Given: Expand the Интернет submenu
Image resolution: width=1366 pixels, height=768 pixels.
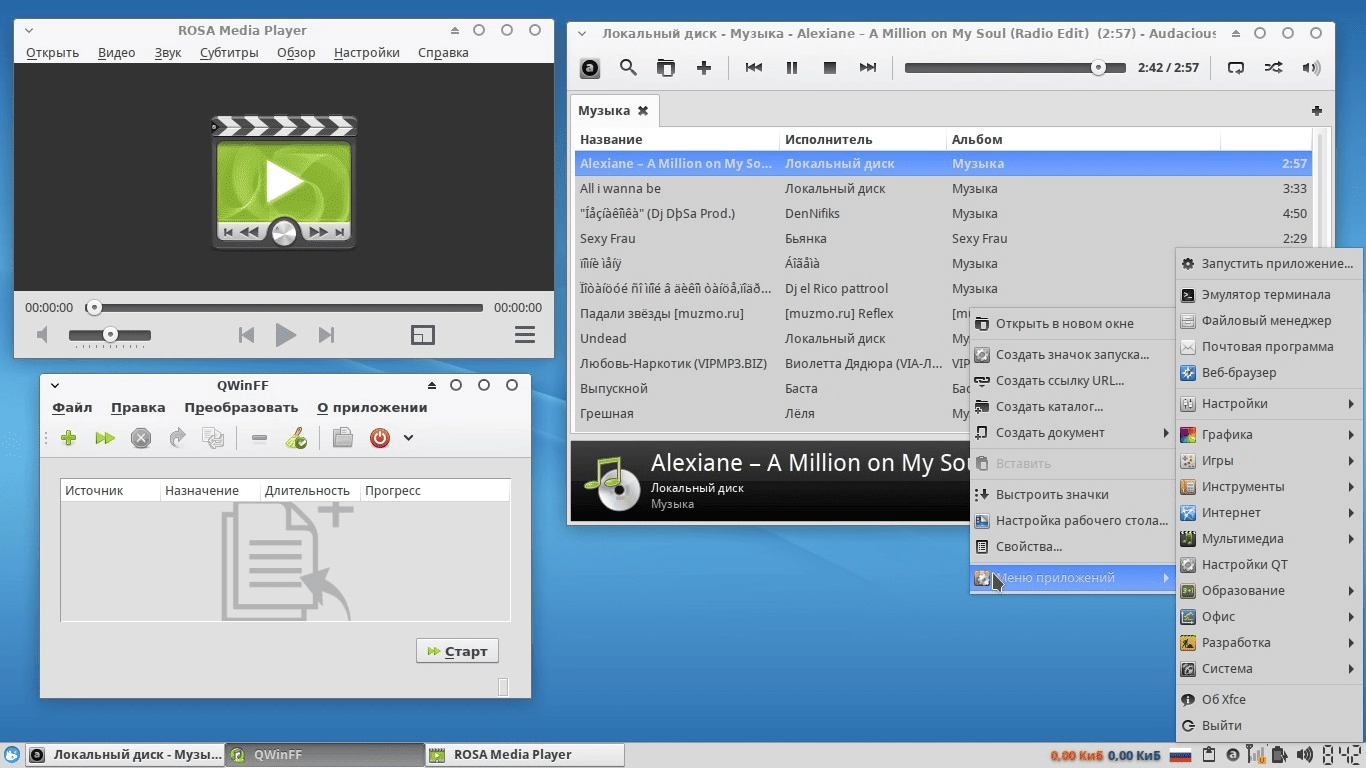Looking at the screenshot, I should point(1269,513).
